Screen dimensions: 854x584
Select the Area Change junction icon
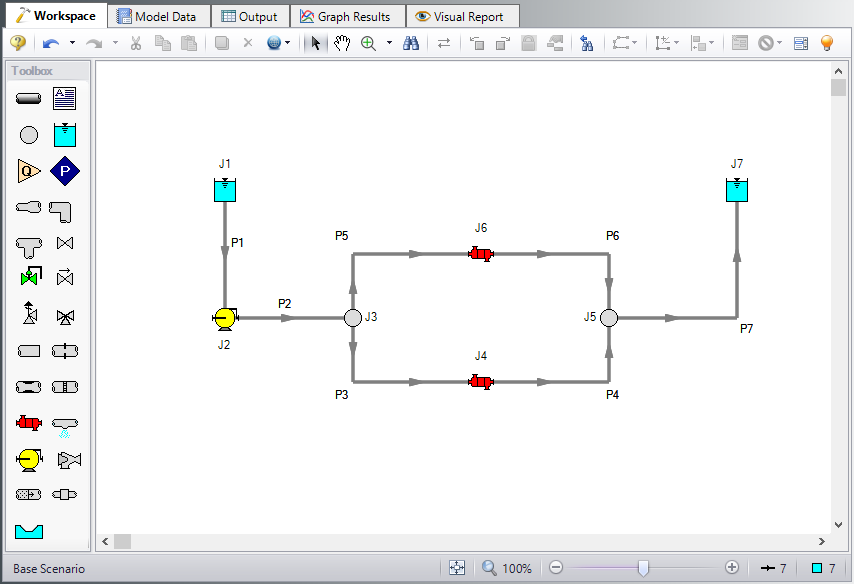[x=28, y=207]
